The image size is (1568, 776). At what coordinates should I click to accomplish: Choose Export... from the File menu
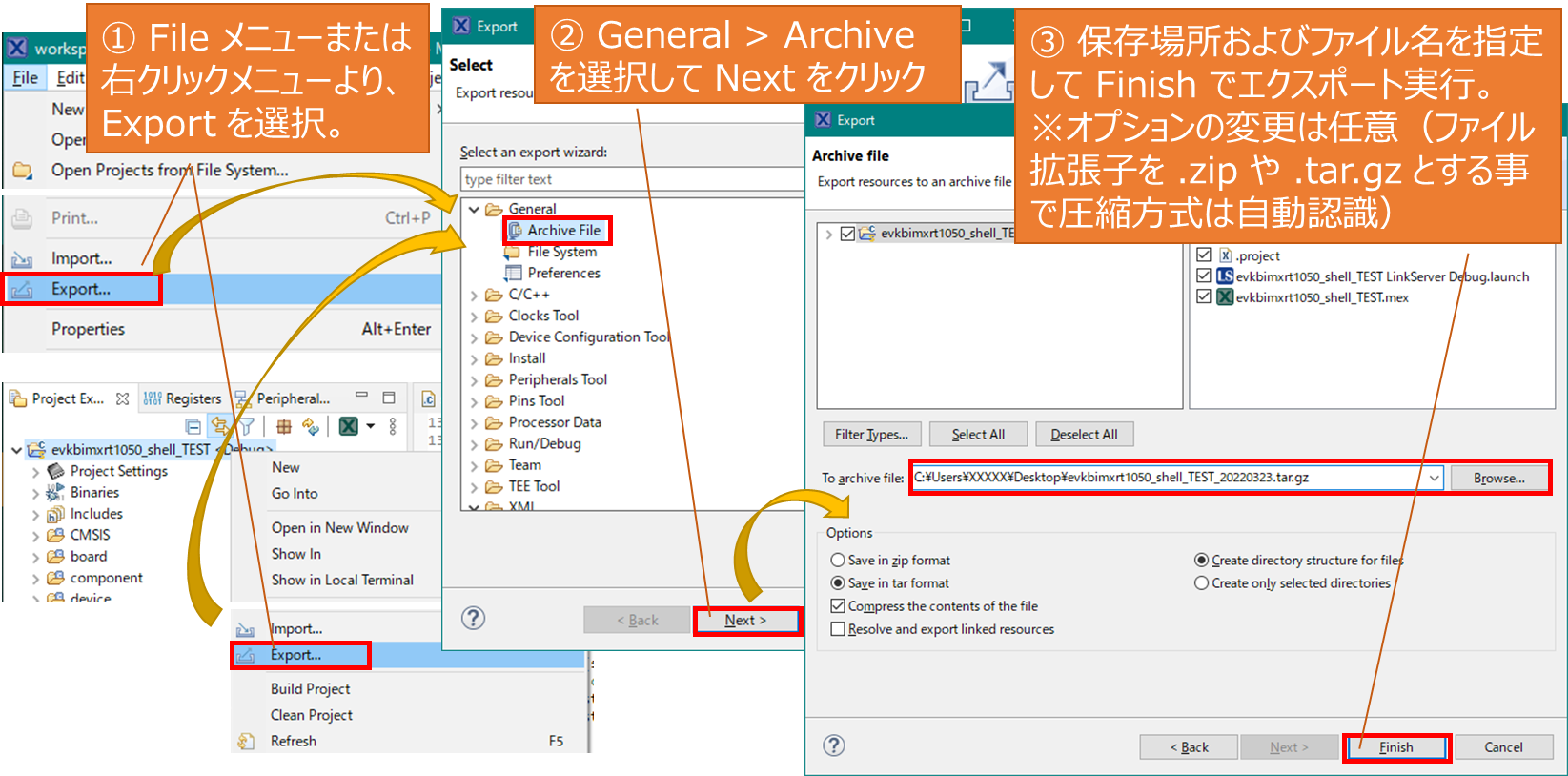coord(81,289)
